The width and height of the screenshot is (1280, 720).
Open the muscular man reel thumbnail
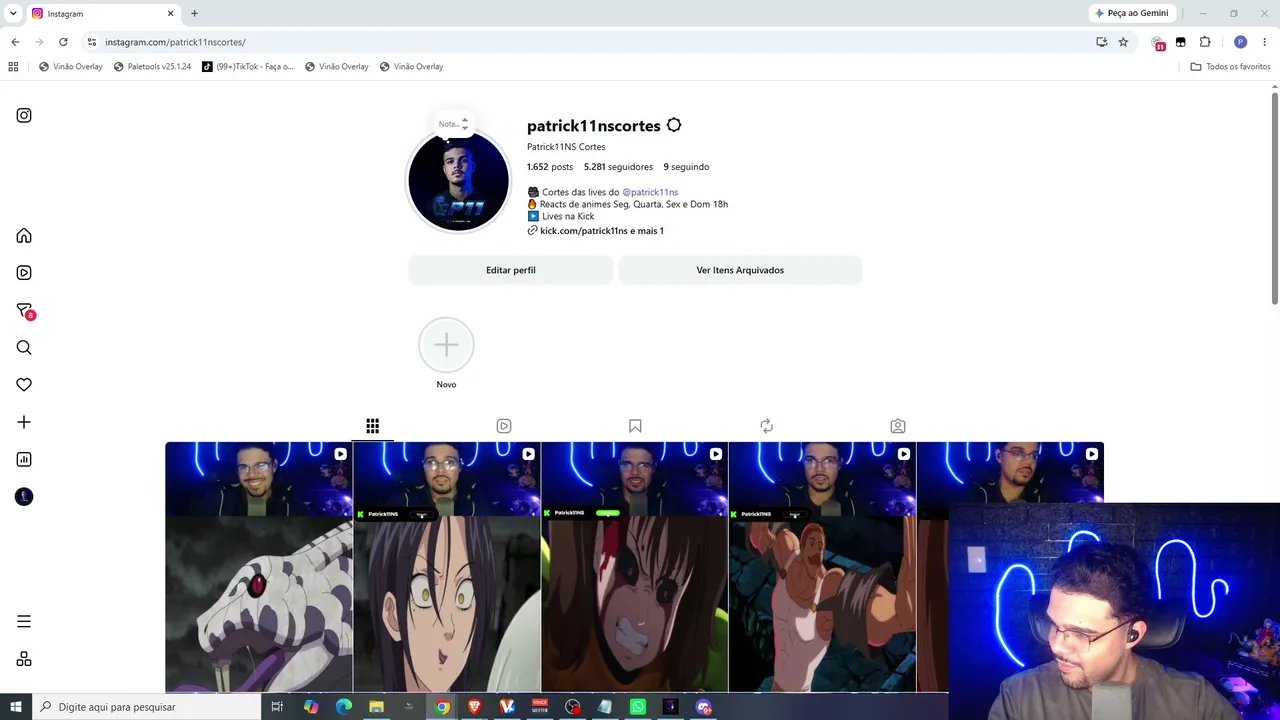point(822,567)
